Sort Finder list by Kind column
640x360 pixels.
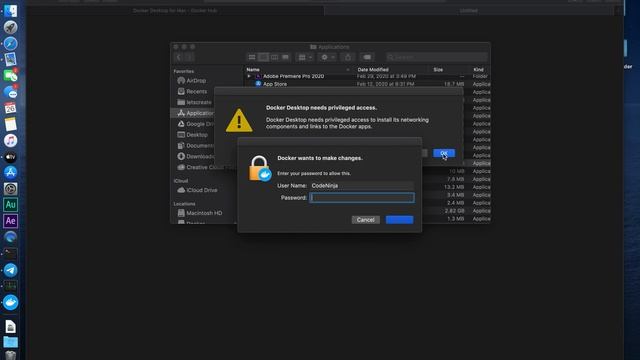[478, 69]
